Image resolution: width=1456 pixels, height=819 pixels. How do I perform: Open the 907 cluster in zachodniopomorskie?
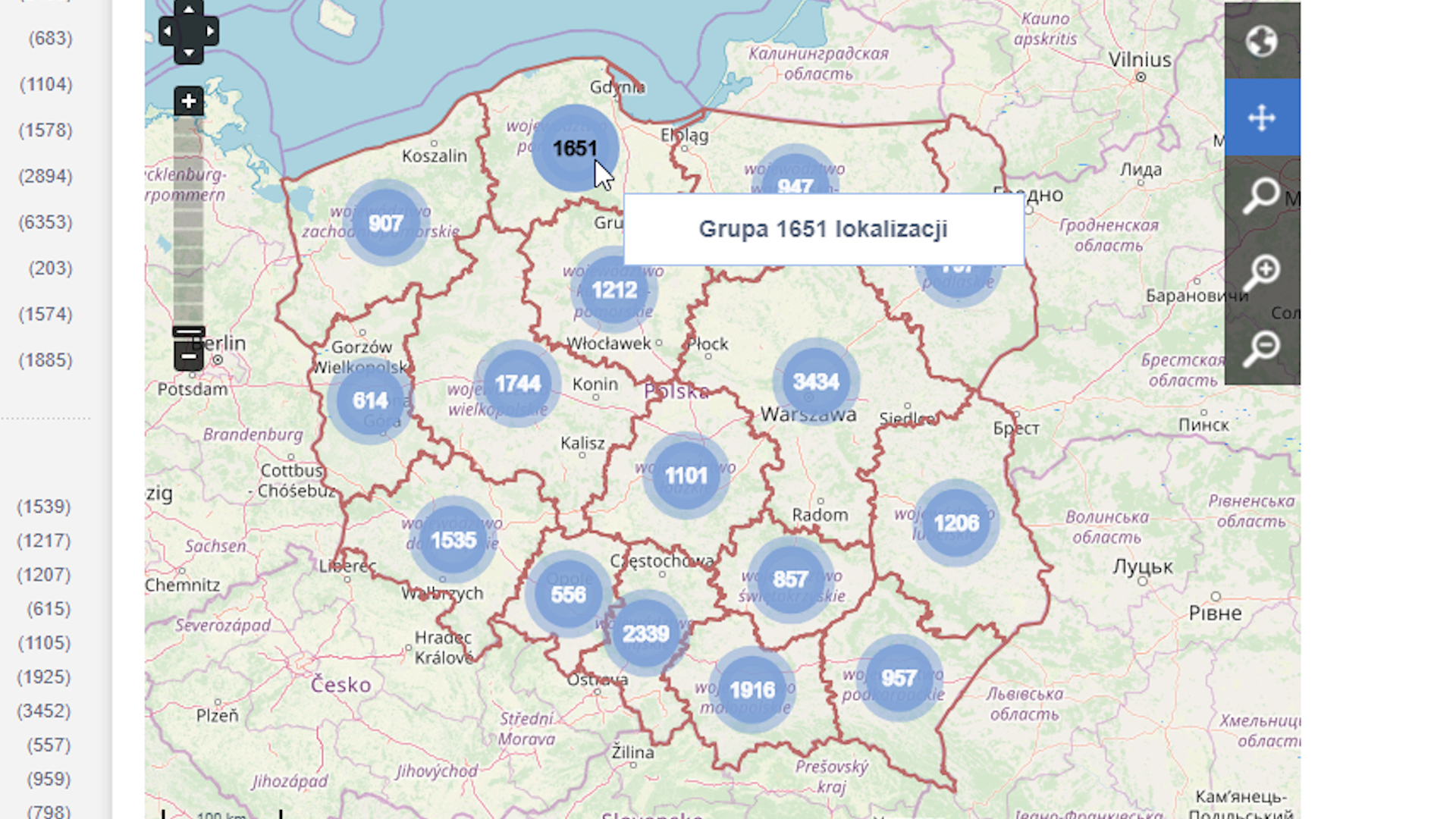click(x=385, y=223)
